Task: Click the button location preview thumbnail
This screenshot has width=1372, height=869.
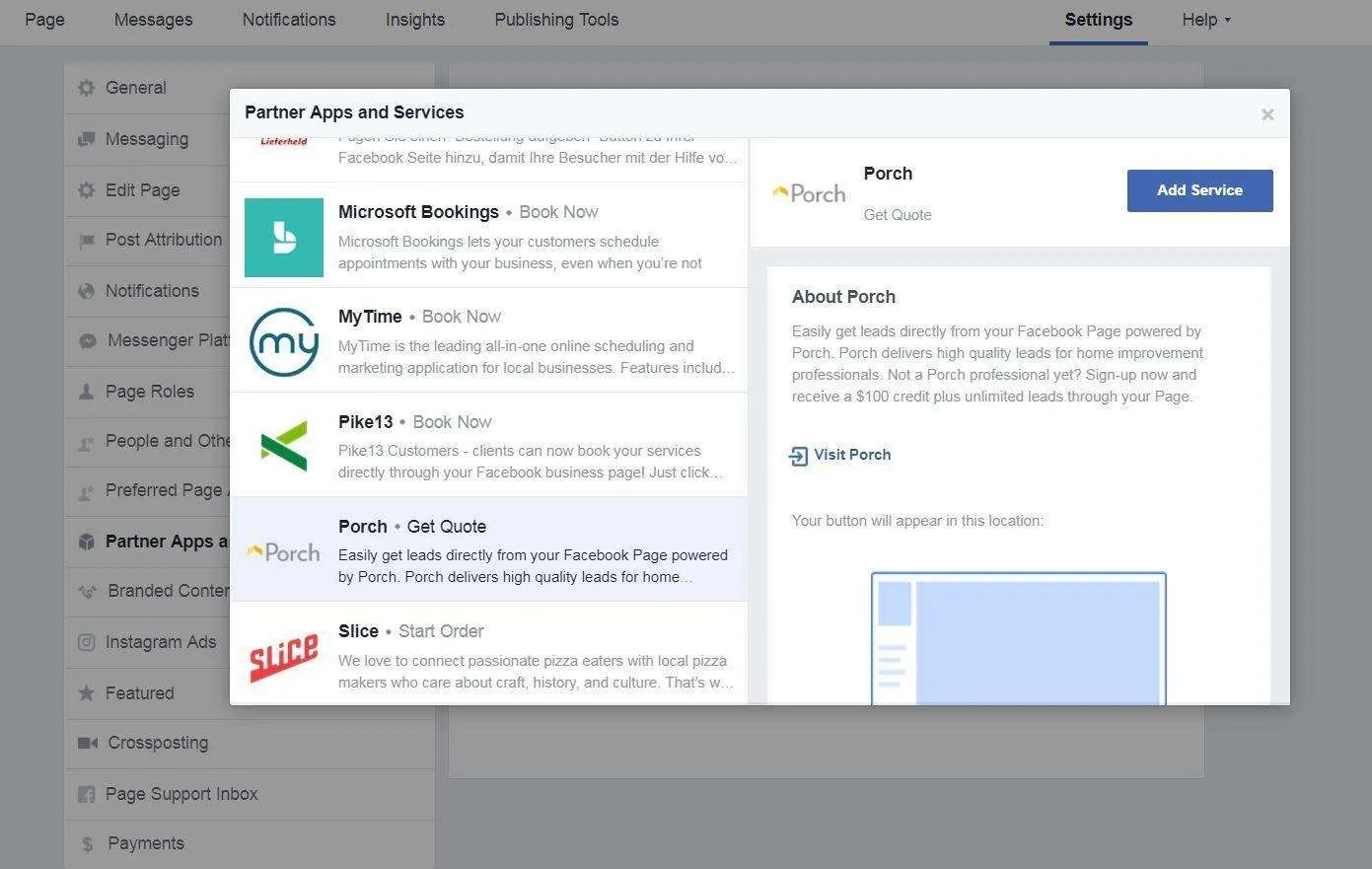Action: pos(1018,638)
